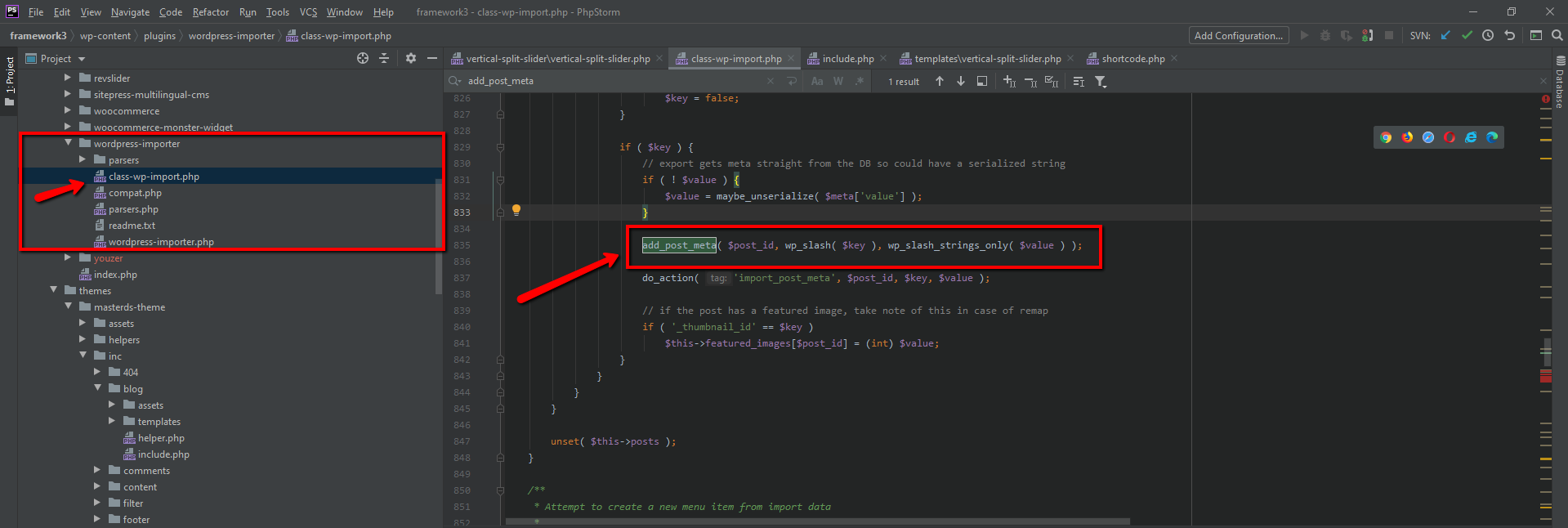Screen dimensions: 1568x528
Task: Click the SVN Revert undo icon
Action: (1509, 35)
